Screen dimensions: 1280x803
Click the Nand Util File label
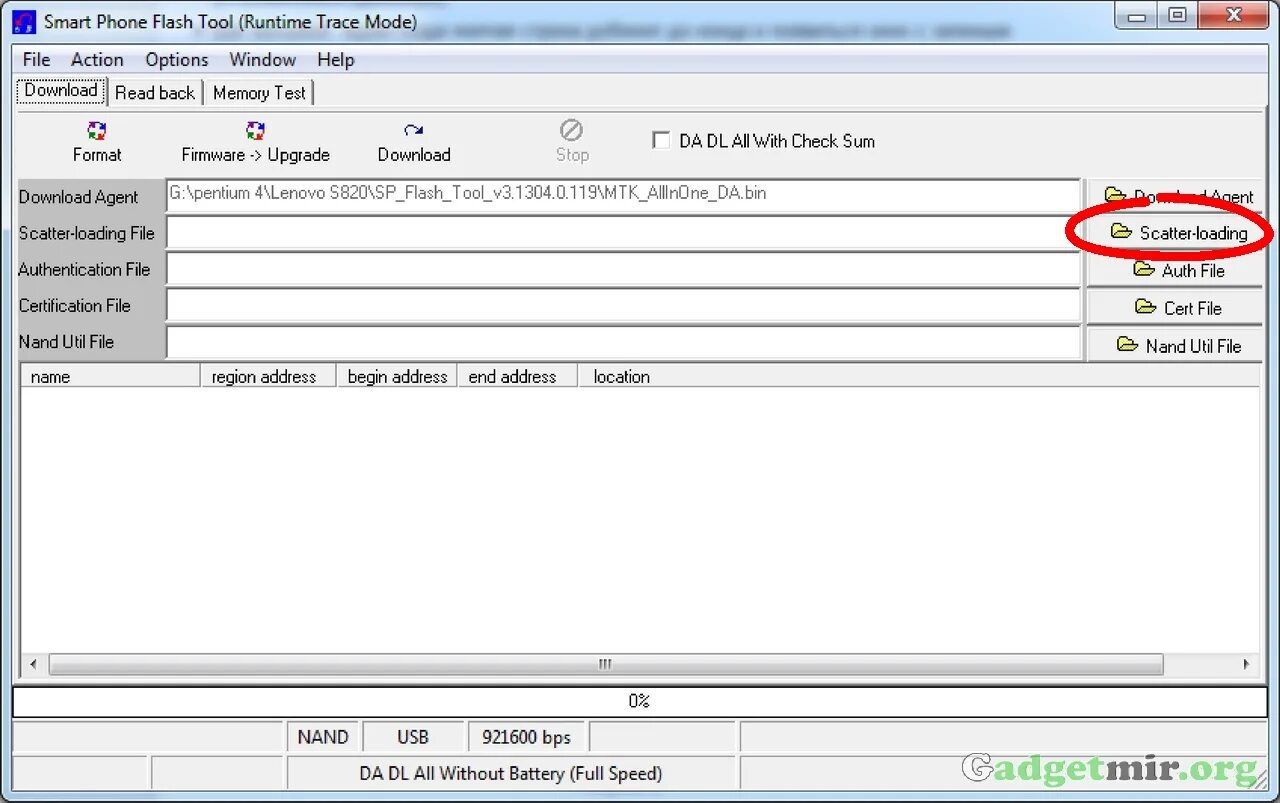(x=66, y=341)
